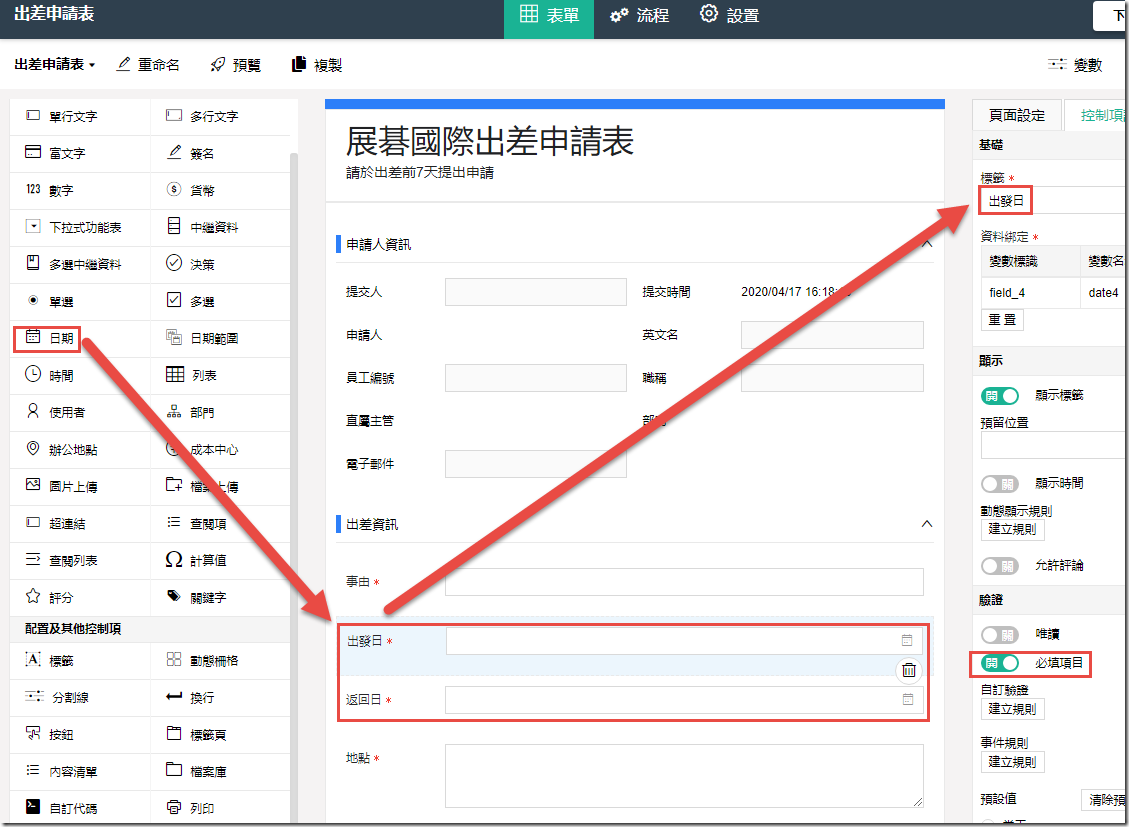This screenshot has width=1129, height=827.
Task: Click the 複製 copy button
Action: (317, 65)
